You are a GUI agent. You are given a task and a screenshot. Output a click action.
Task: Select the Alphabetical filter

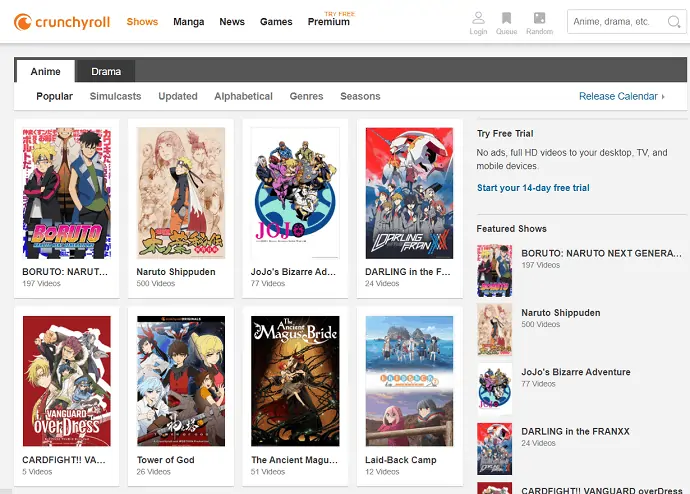pos(243,96)
